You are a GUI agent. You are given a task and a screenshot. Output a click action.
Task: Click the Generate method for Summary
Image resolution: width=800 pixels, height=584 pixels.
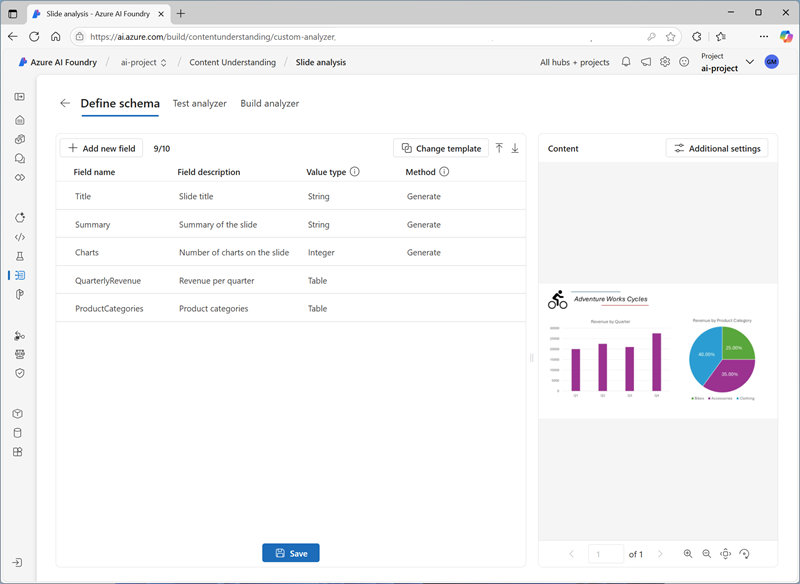tap(423, 224)
